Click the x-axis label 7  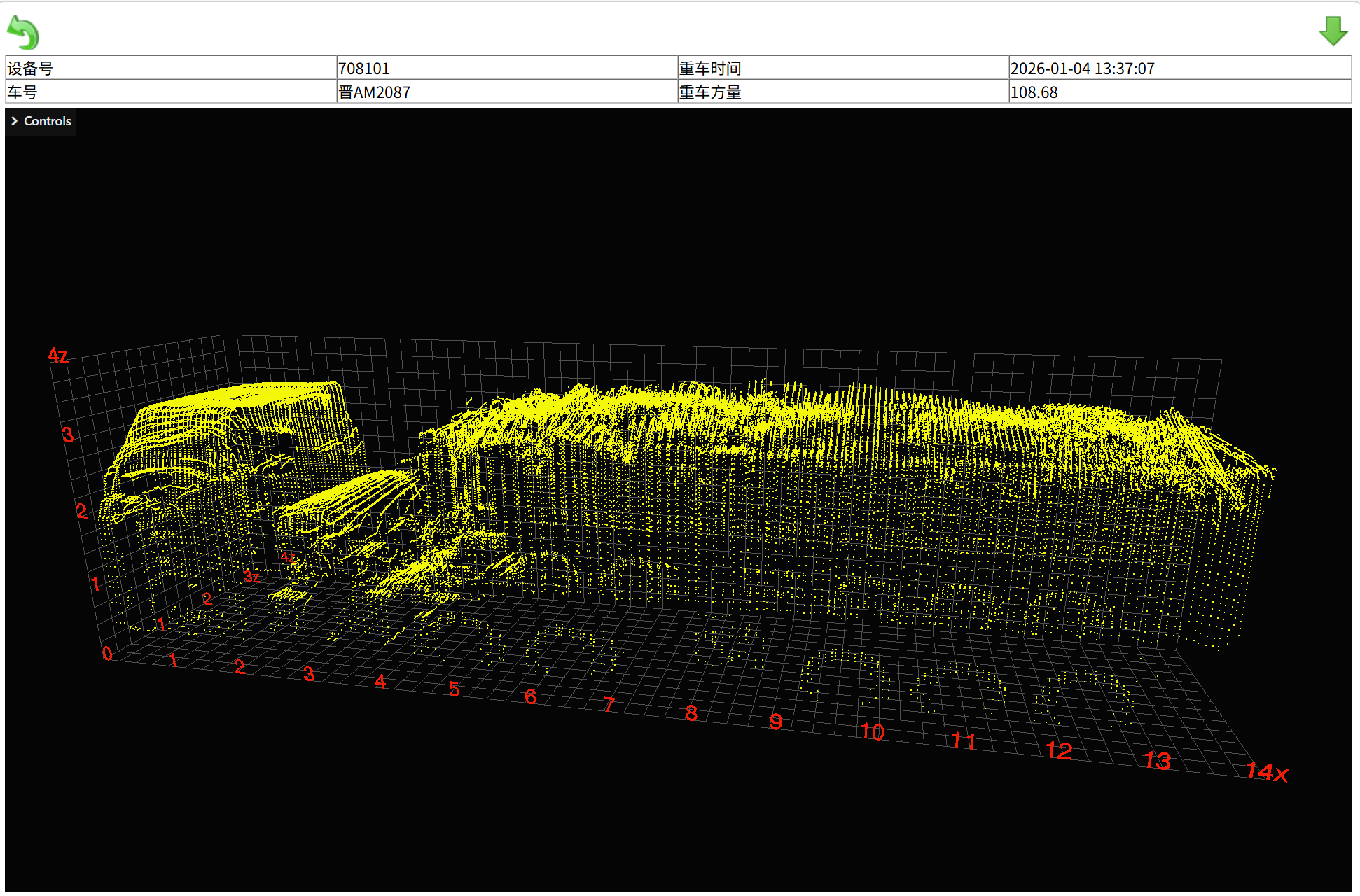click(609, 704)
